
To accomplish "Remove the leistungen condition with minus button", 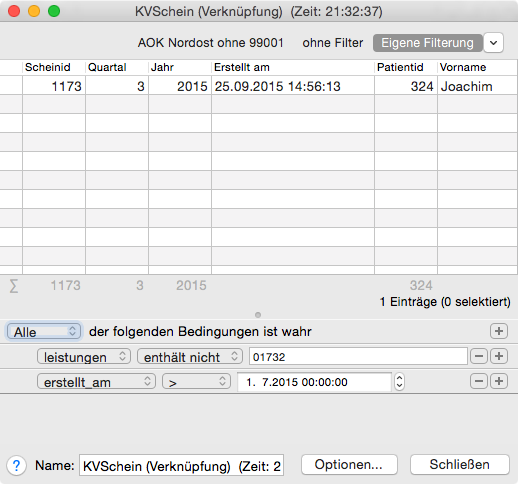I will point(479,356).
